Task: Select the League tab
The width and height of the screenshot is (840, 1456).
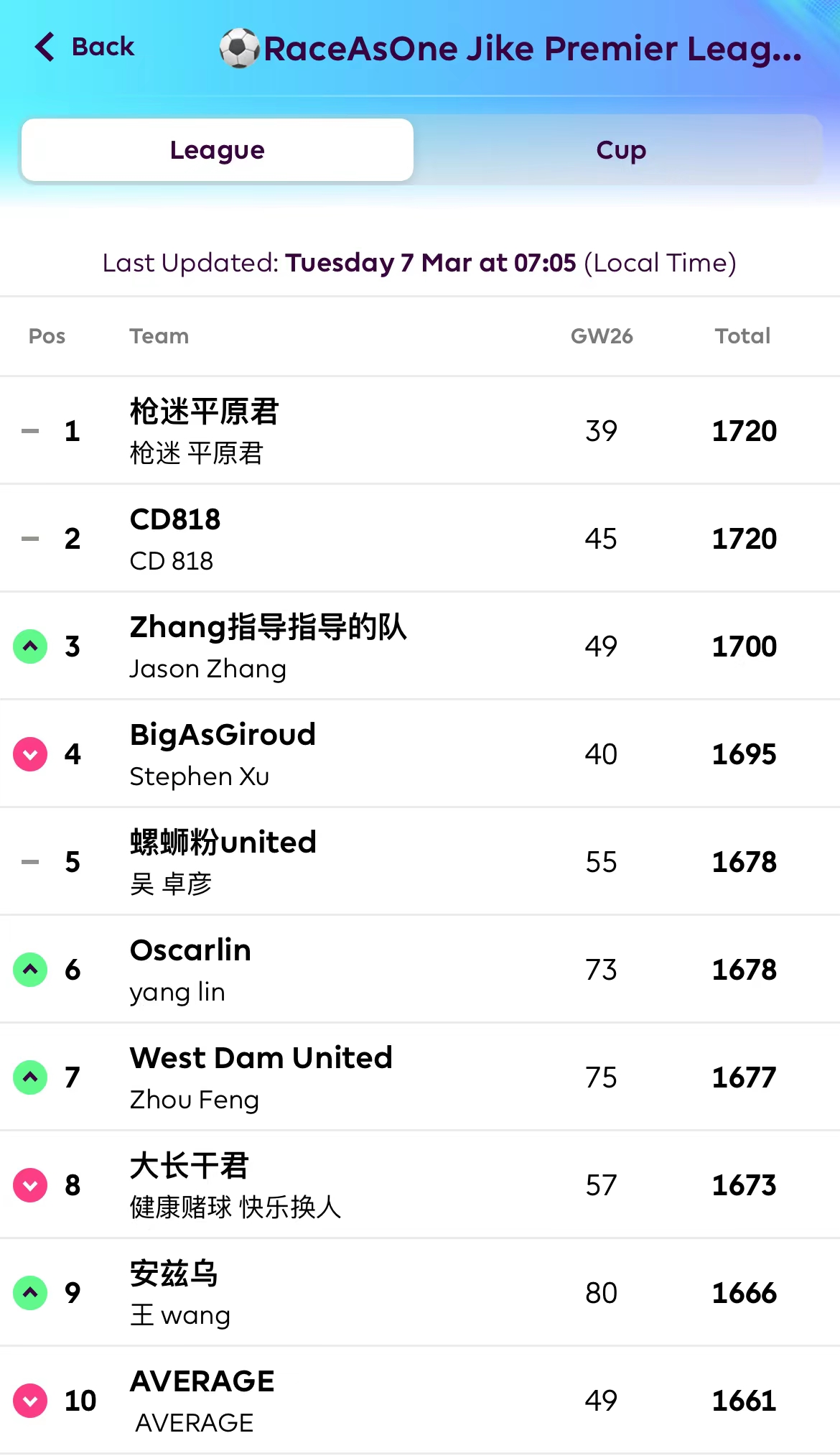Action: 218,150
